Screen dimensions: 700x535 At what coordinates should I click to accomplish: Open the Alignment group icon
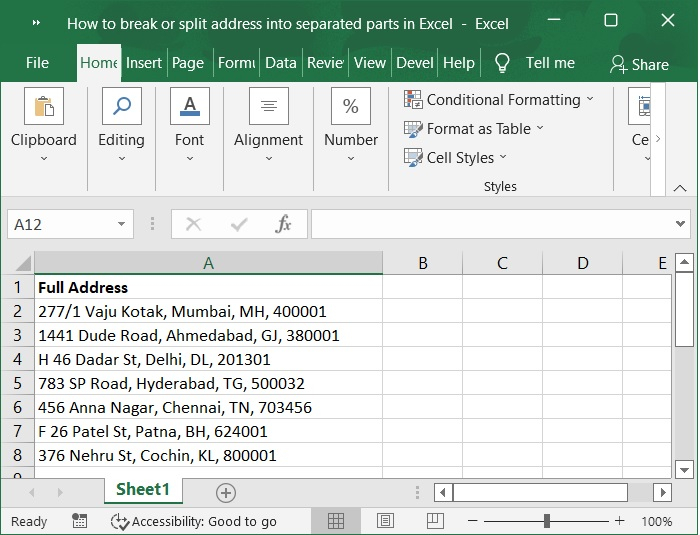tap(268, 107)
